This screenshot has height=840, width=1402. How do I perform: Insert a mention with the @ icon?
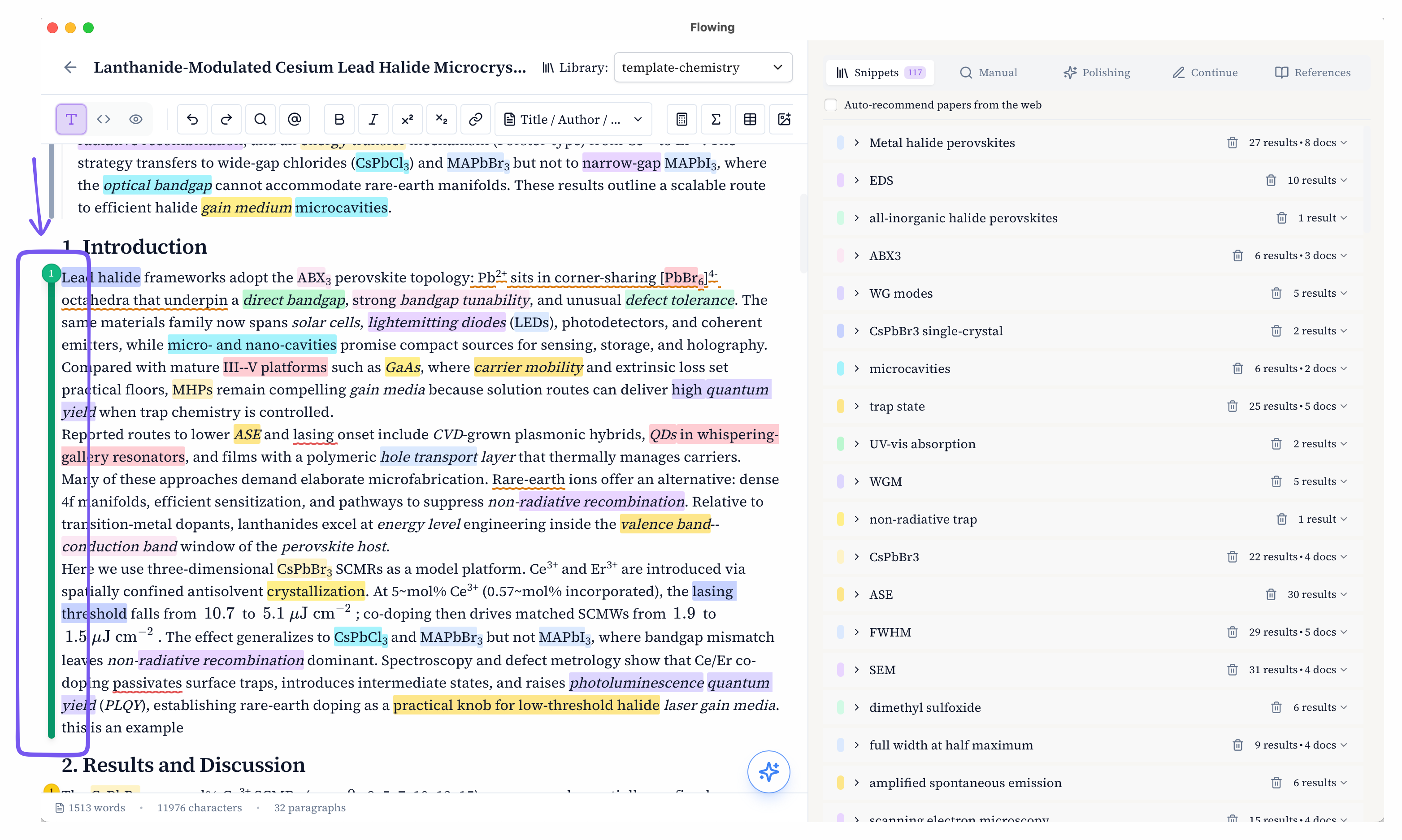[x=294, y=119]
